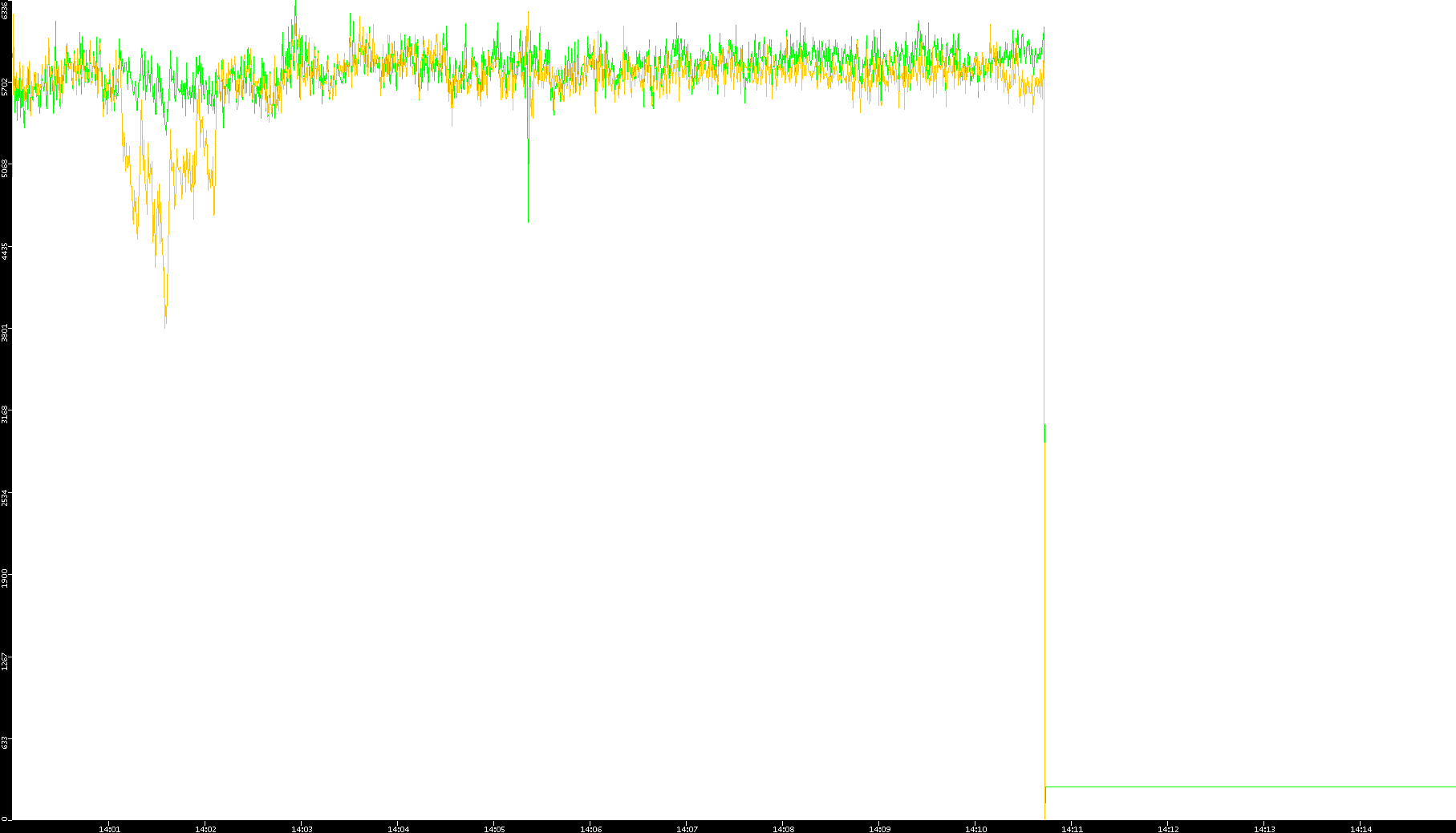Click the 3168 vertical axis label

(x=5, y=414)
